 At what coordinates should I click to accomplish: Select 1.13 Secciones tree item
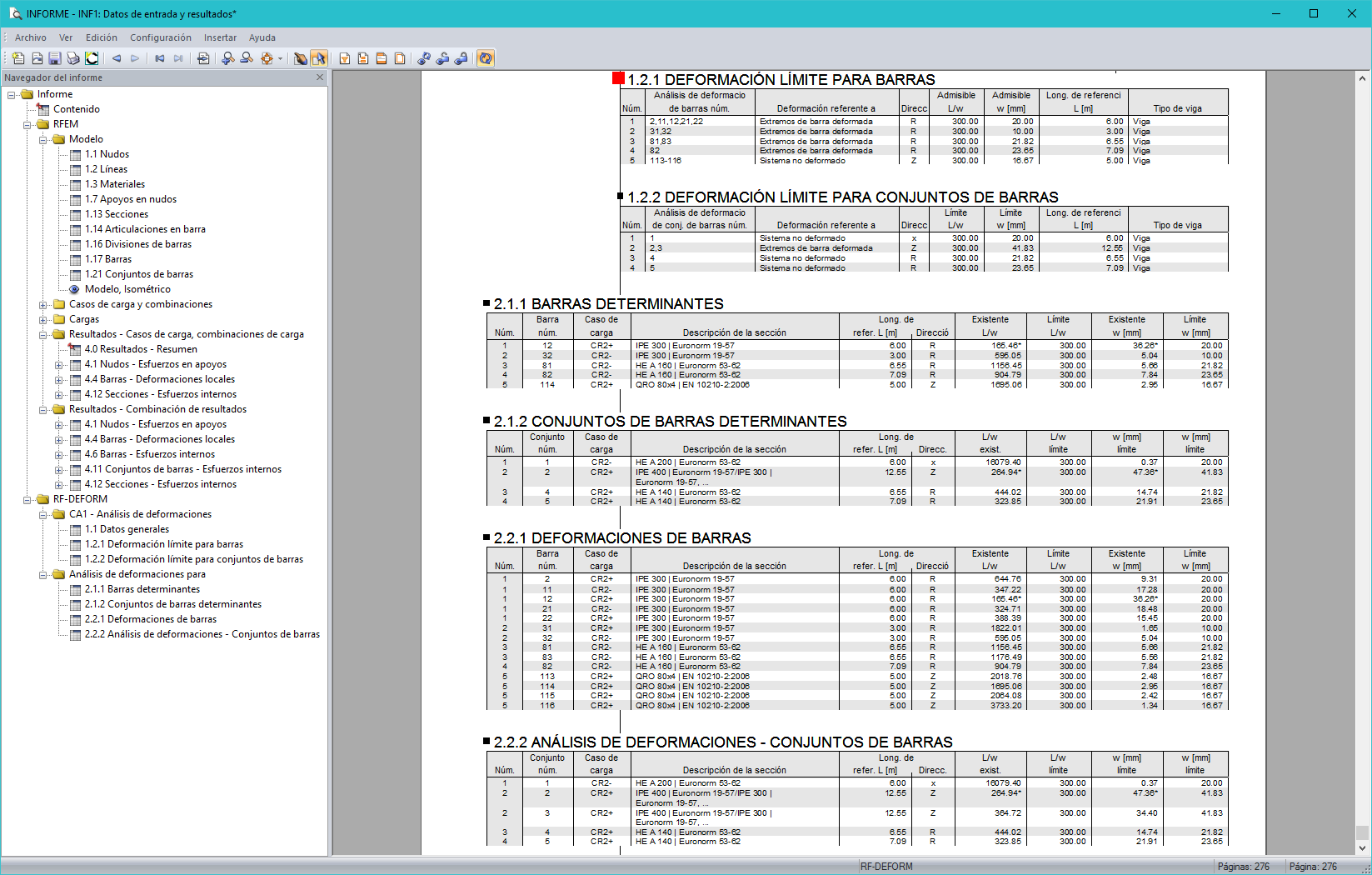pyautogui.click(x=117, y=214)
